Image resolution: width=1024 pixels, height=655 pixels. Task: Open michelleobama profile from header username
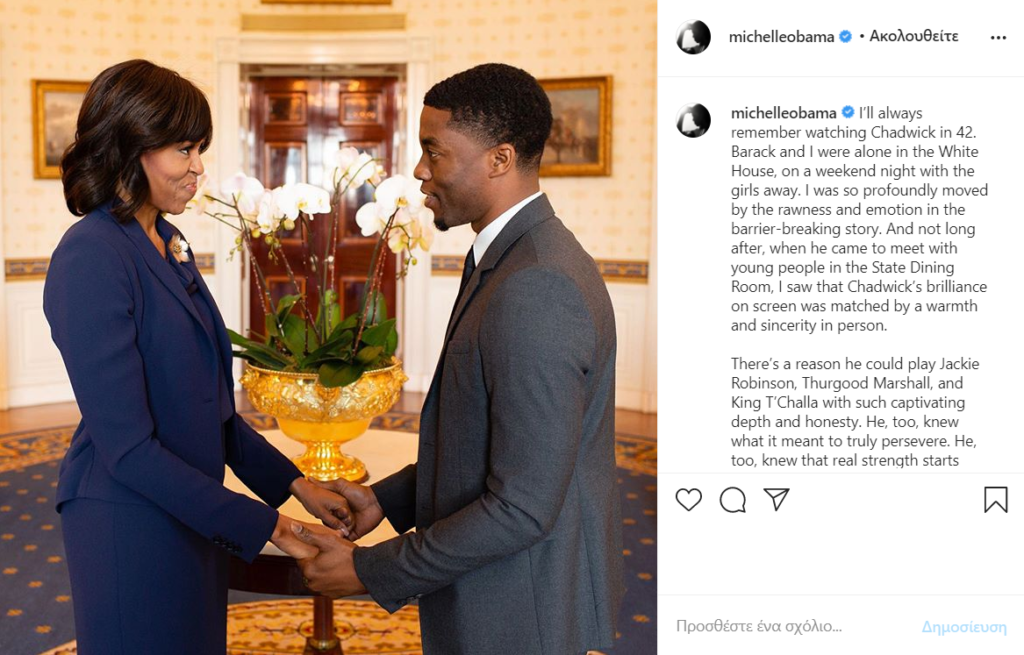tap(781, 37)
